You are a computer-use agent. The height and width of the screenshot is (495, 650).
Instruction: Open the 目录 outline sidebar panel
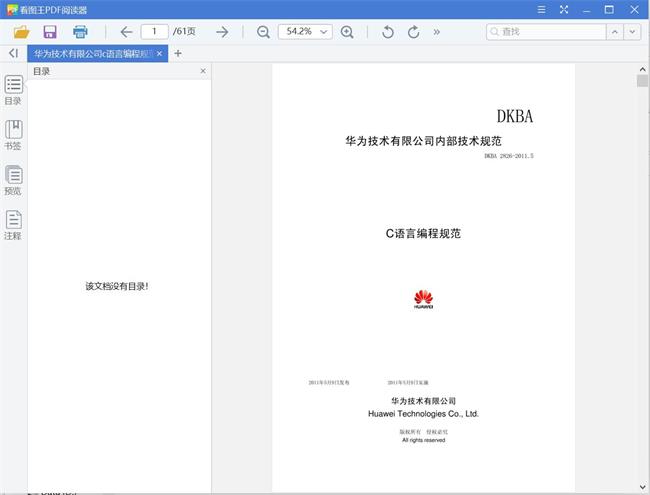(x=13, y=90)
